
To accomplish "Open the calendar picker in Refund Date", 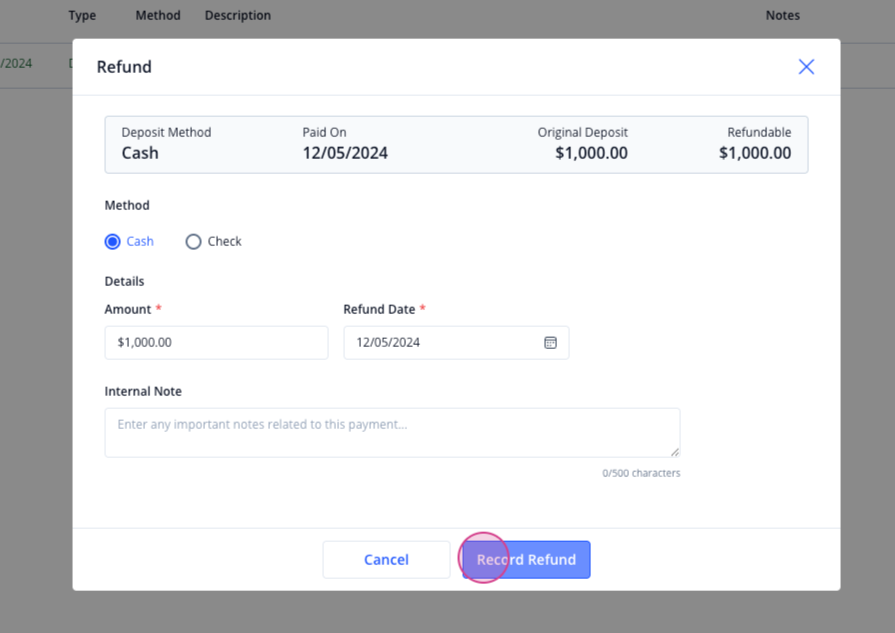I will (550, 342).
